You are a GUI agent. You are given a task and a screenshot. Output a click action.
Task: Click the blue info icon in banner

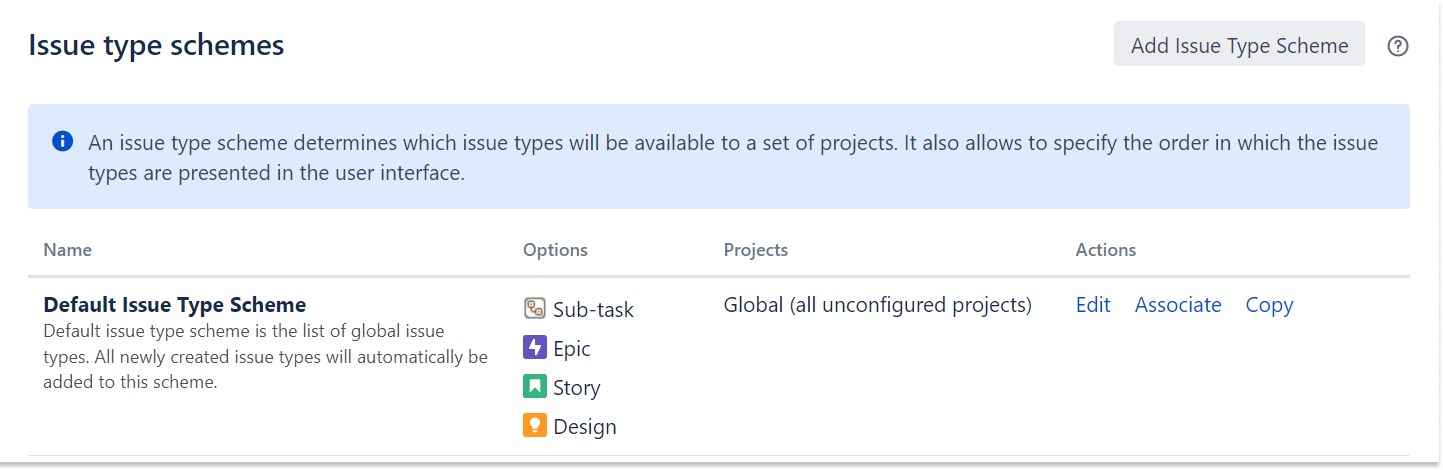tap(62, 142)
